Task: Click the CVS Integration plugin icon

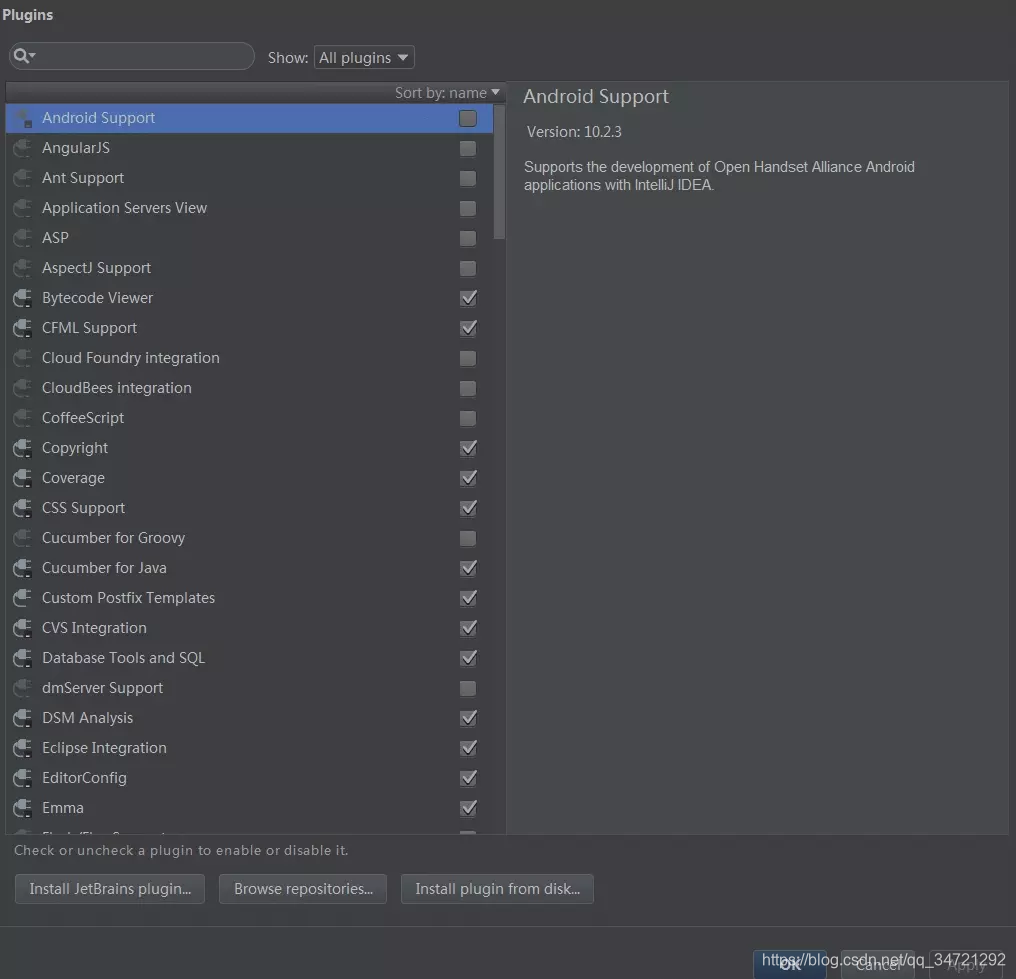Action: [23, 628]
